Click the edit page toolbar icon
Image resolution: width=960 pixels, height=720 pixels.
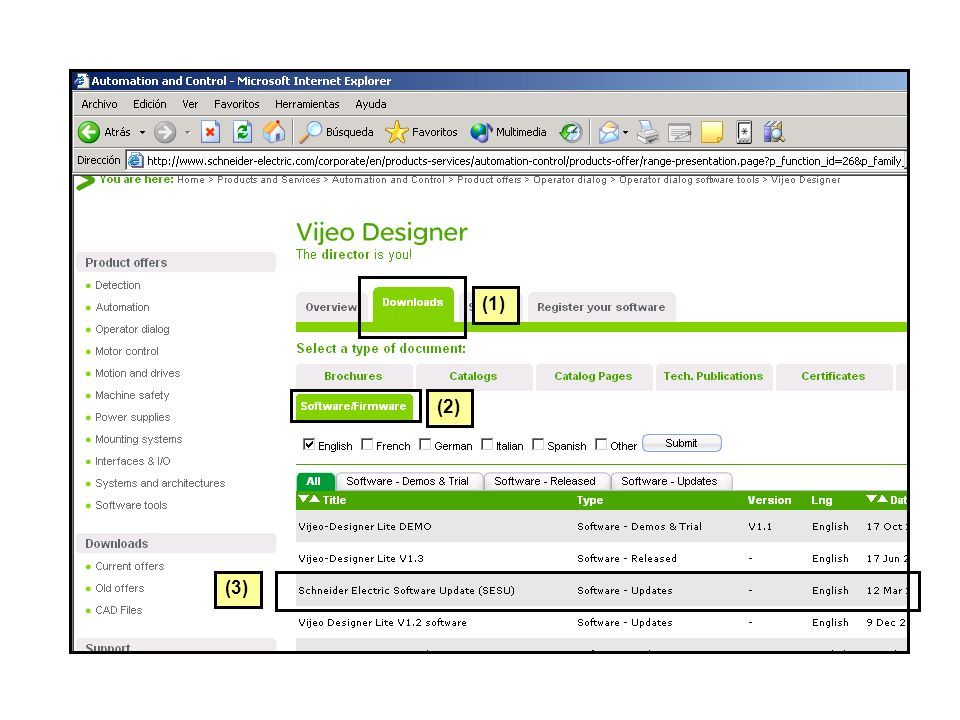coord(680,132)
